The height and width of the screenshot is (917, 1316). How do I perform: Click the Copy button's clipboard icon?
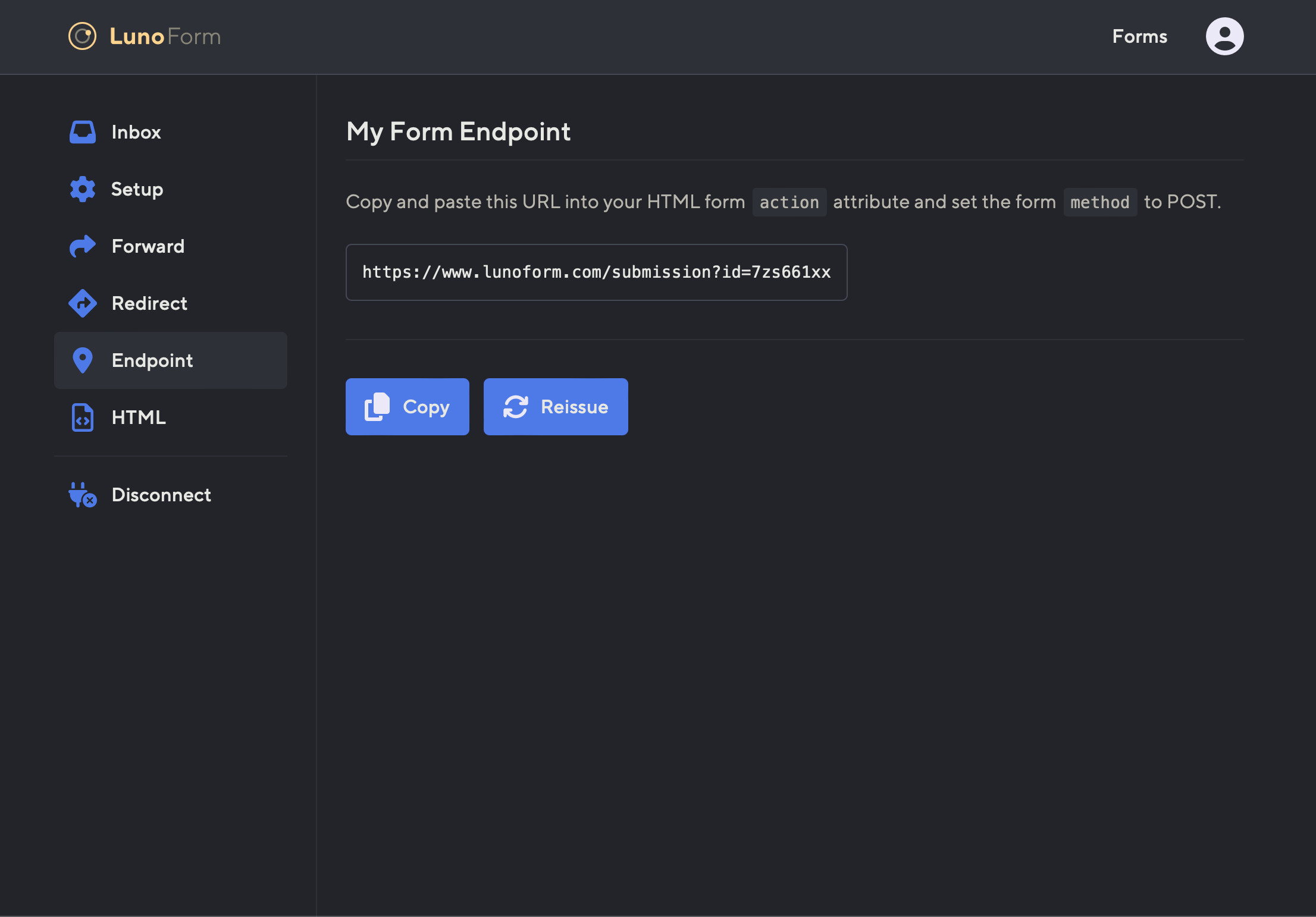click(x=377, y=407)
